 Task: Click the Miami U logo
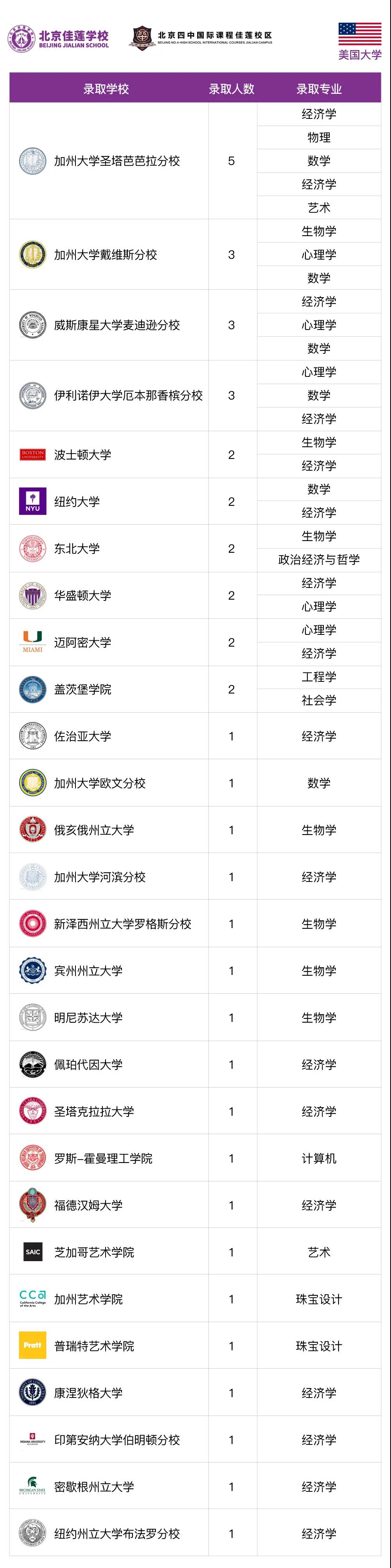click(x=32, y=642)
